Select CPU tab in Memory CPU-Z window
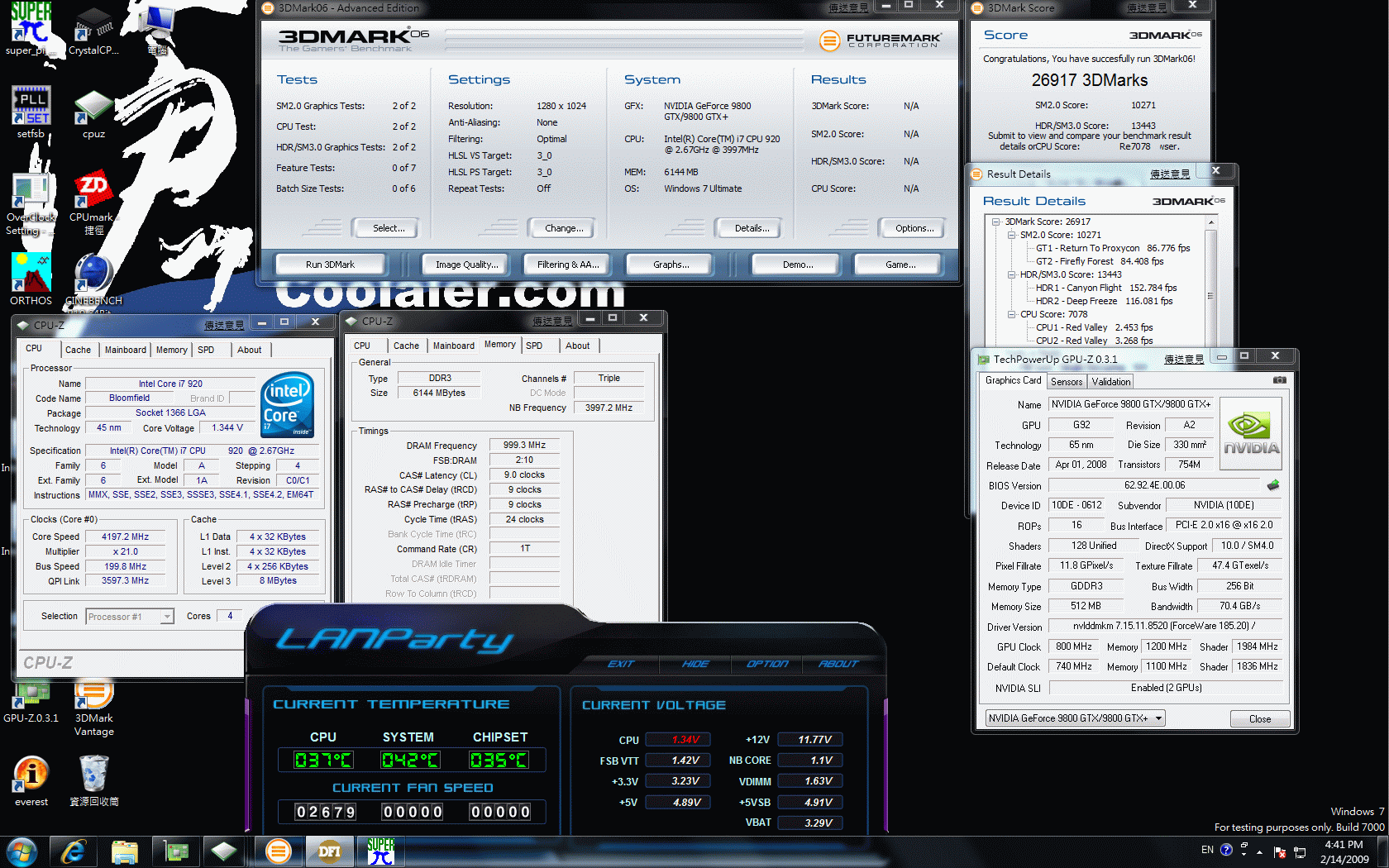 pyautogui.click(x=362, y=346)
